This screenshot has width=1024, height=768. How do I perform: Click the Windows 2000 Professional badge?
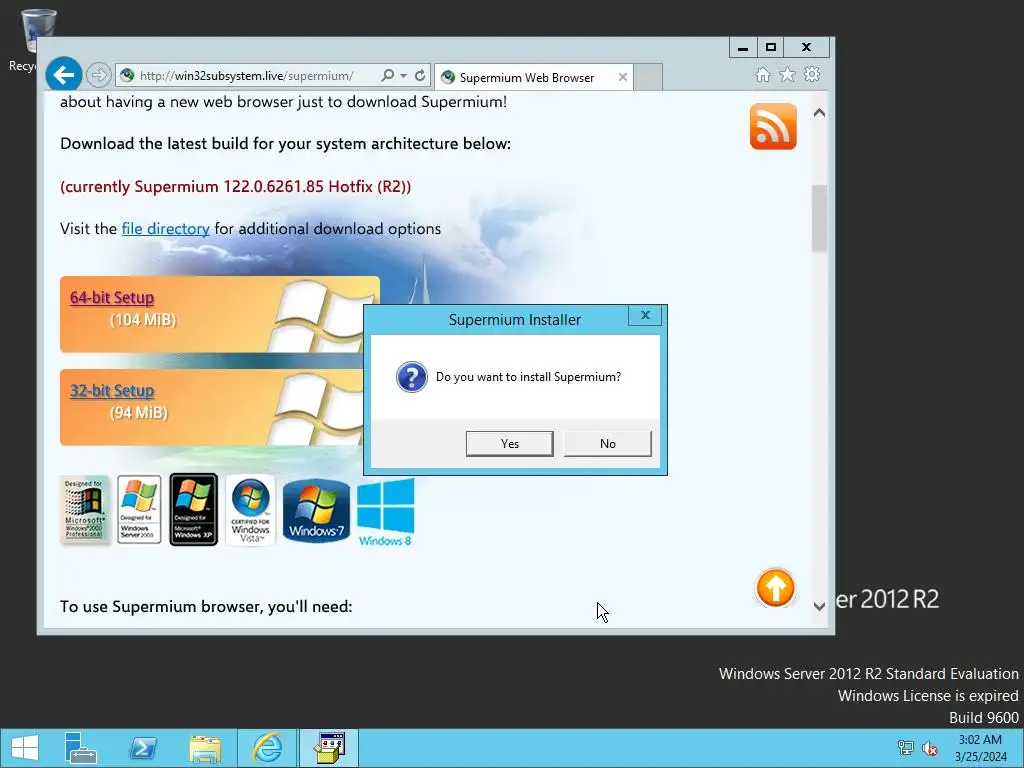coord(84,509)
